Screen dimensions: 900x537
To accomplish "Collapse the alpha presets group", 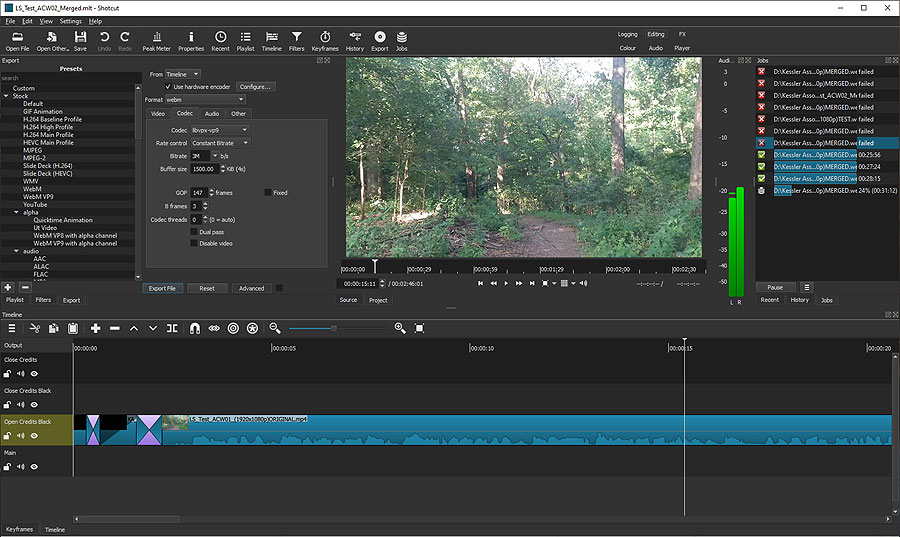I will [x=17, y=212].
